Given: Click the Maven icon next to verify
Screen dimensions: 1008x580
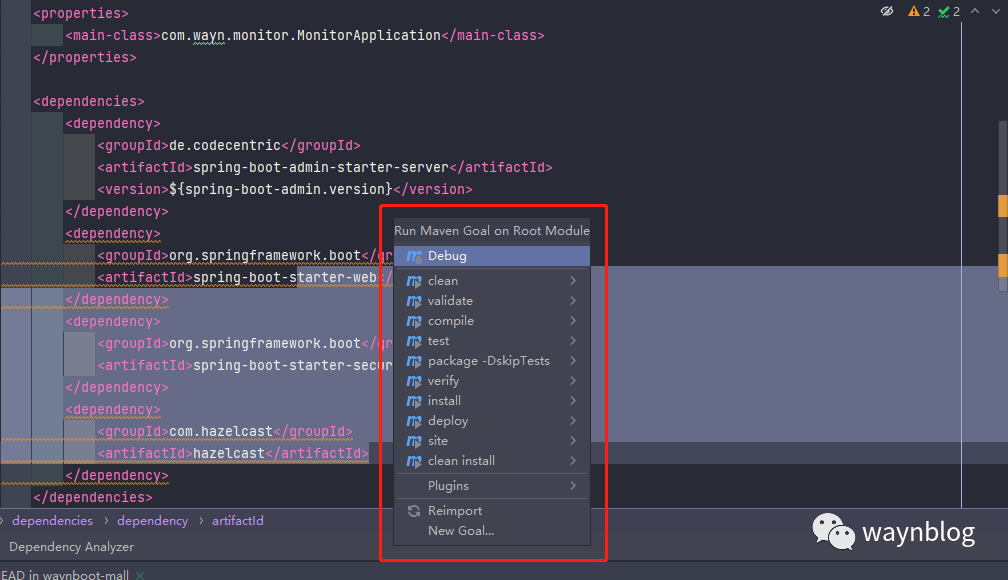Looking at the screenshot, I should 414,381.
